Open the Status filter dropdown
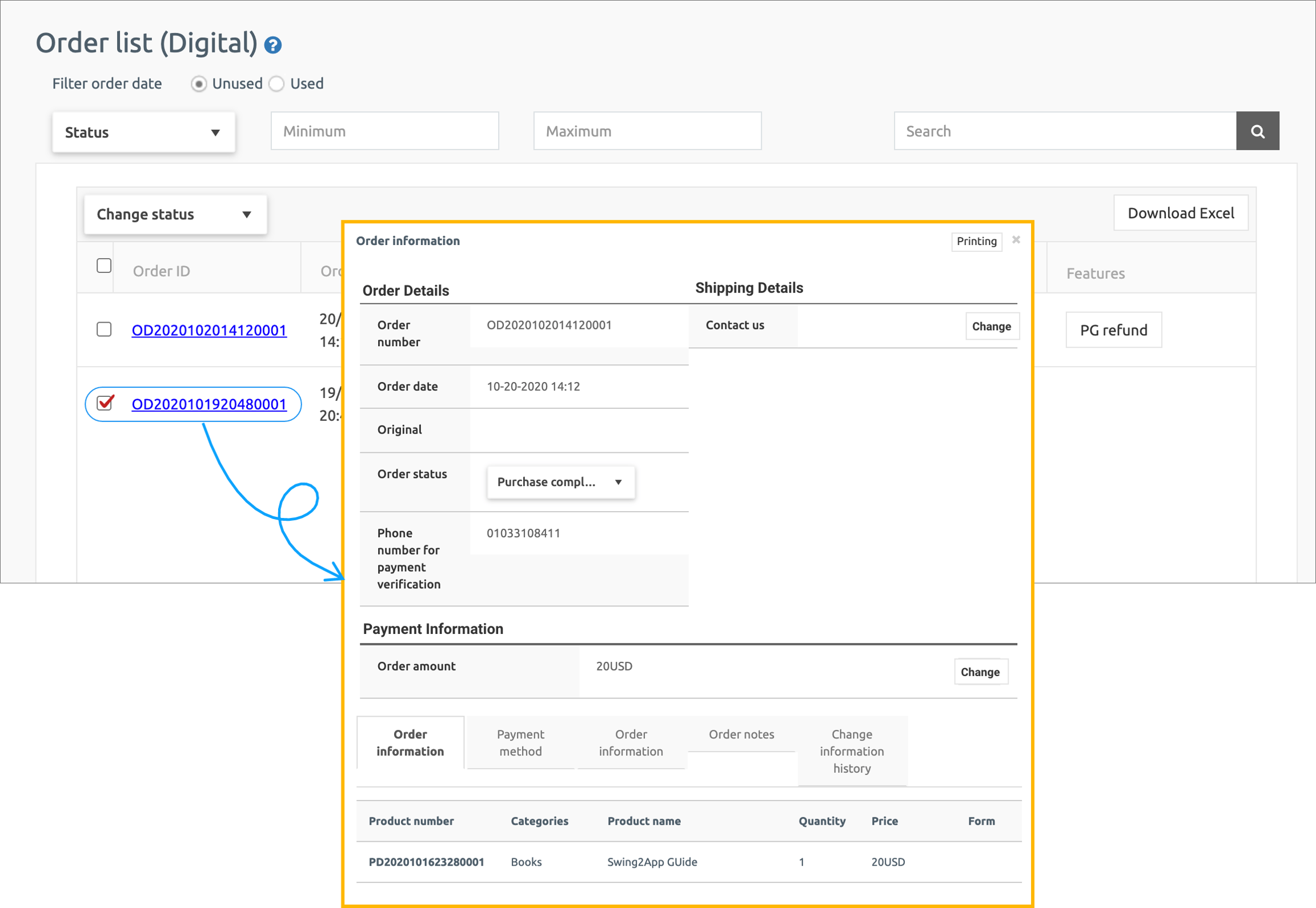1316x908 pixels. point(143,132)
